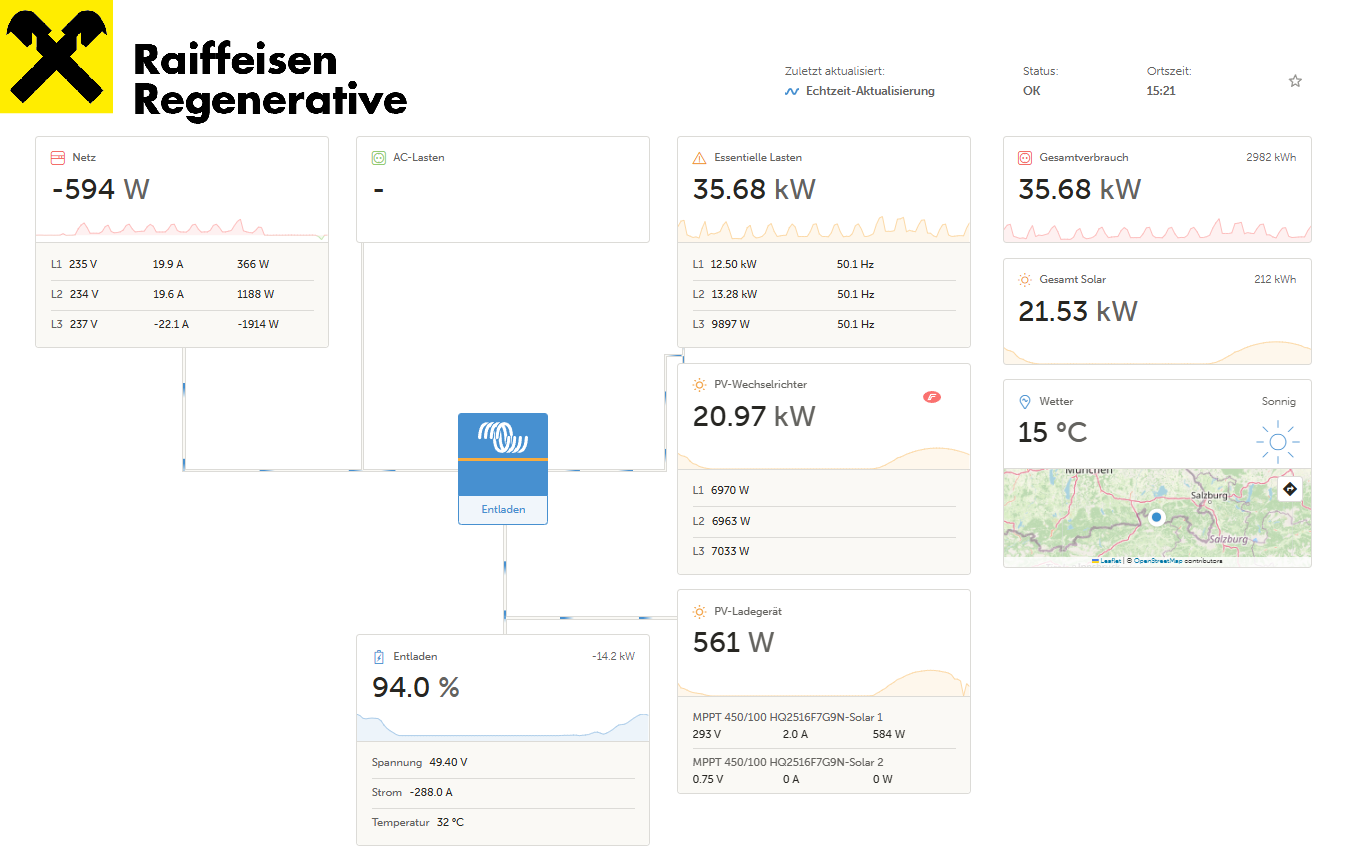Click the Gesamtverbrauch consumption icon
Viewport: 1350px width, 853px height.
point(1024,158)
